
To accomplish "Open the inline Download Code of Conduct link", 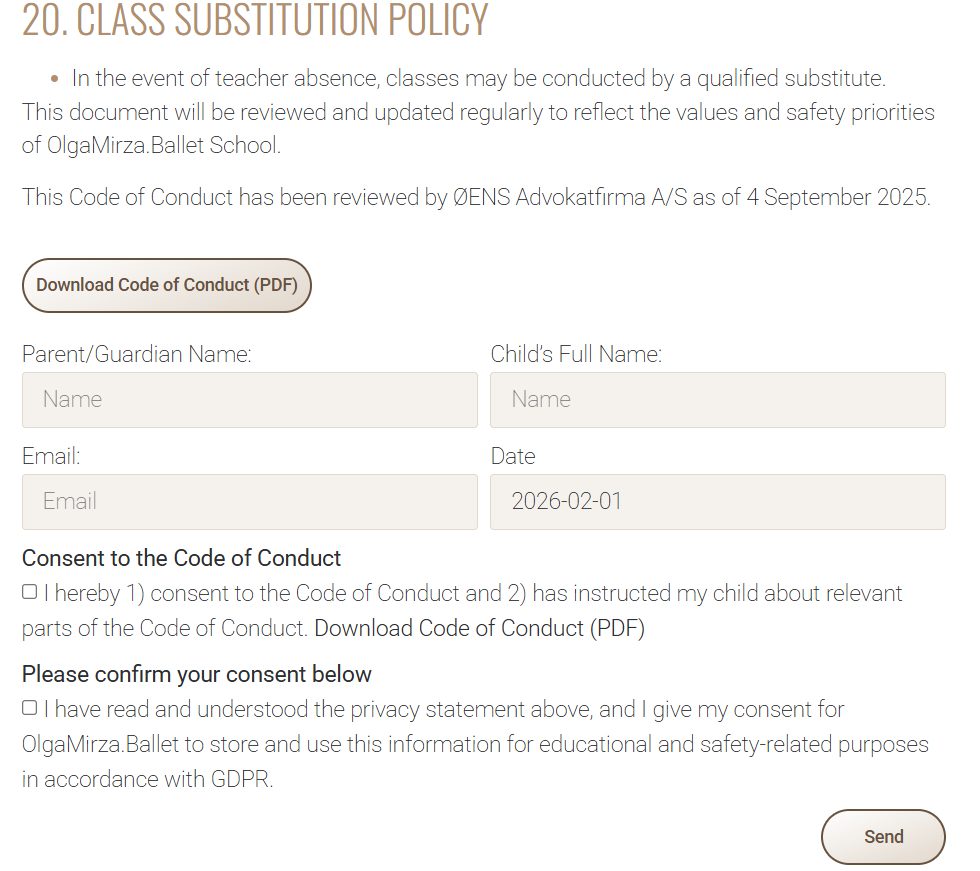I will (x=479, y=628).
